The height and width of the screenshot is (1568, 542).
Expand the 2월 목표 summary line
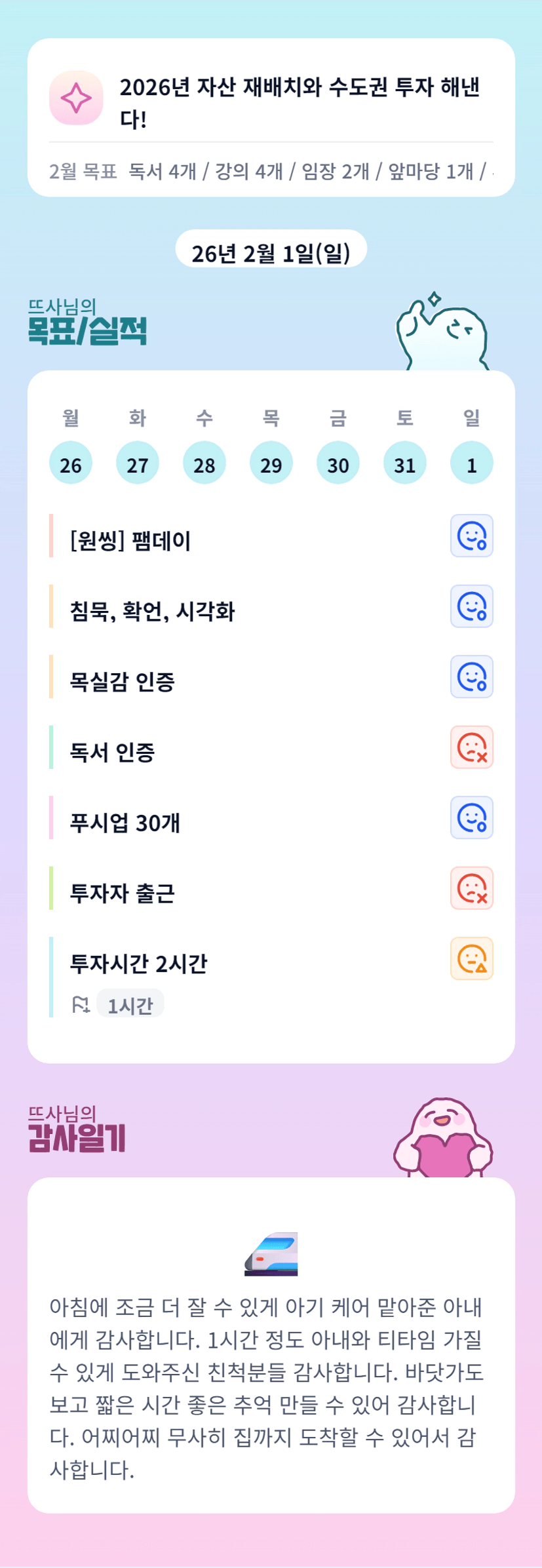pos(271,171)
